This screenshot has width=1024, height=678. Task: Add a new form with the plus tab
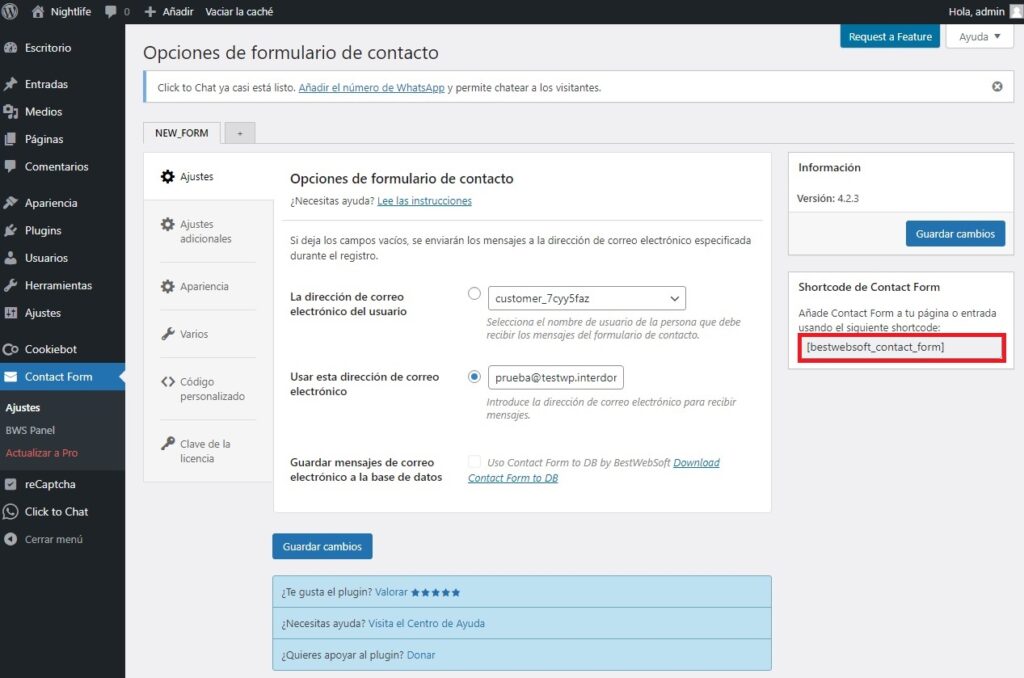point(240,133)
